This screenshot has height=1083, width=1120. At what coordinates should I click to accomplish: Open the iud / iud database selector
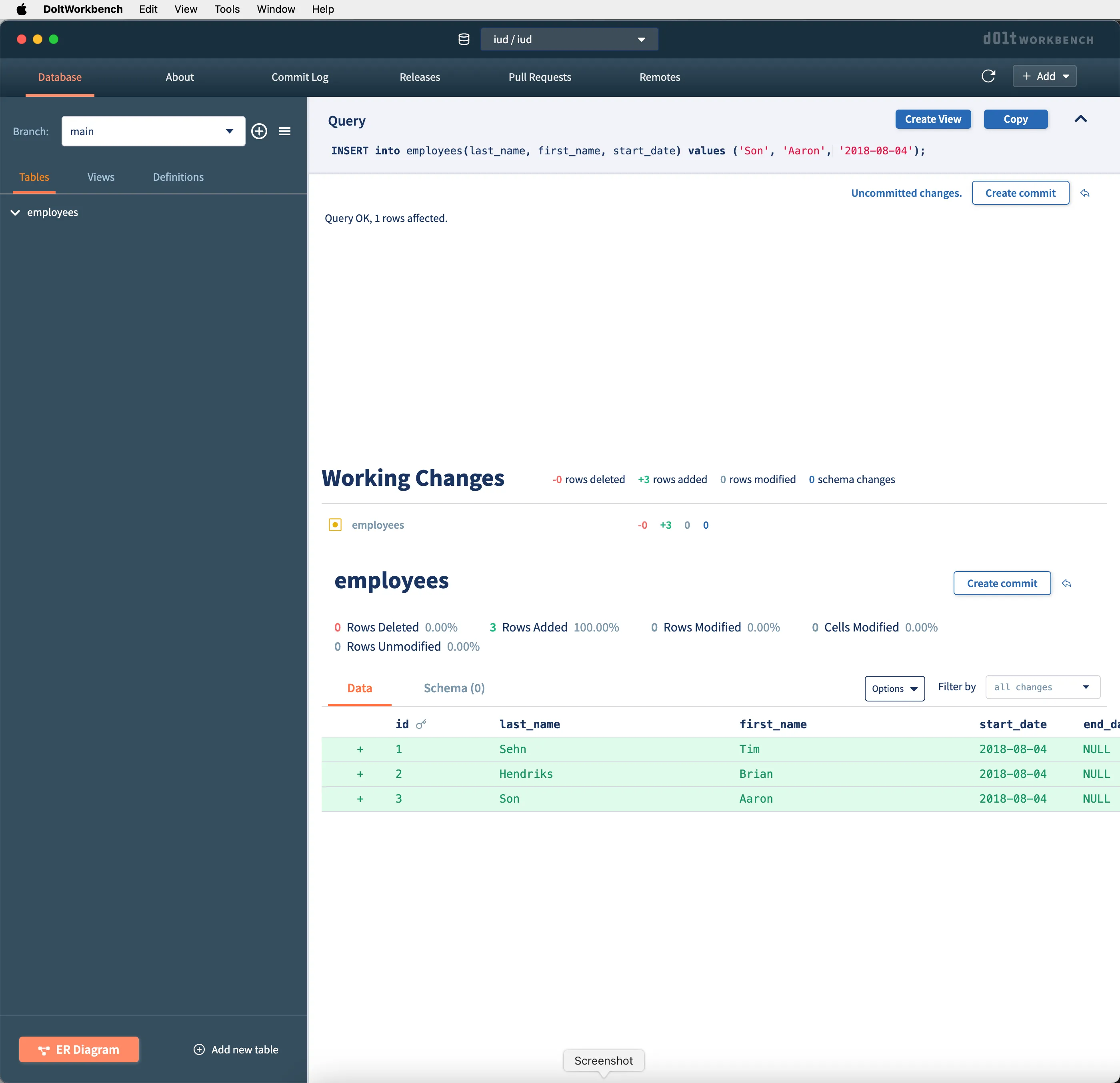(568, 40)
